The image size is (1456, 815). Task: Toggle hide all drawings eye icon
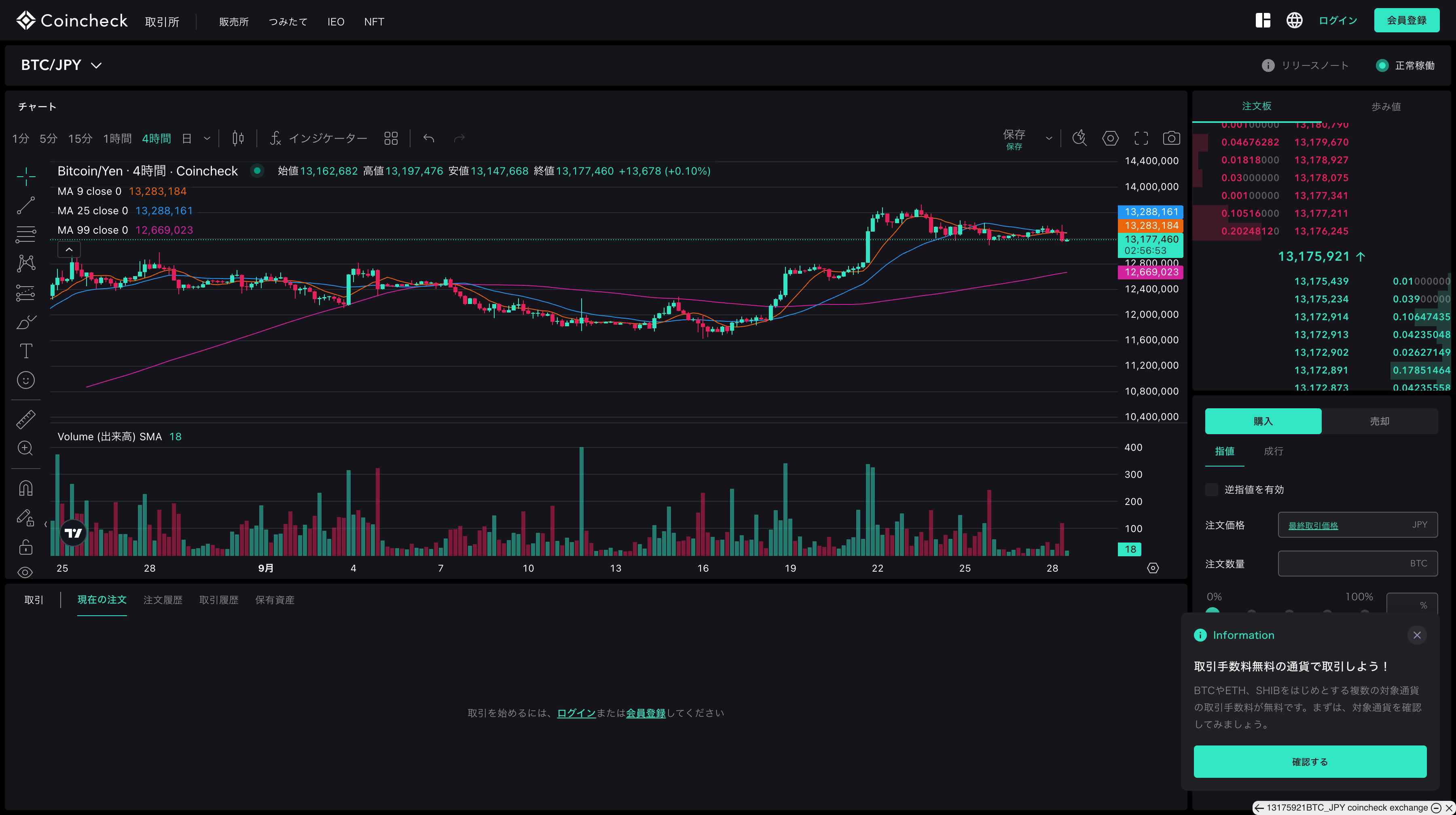point(25,572)
